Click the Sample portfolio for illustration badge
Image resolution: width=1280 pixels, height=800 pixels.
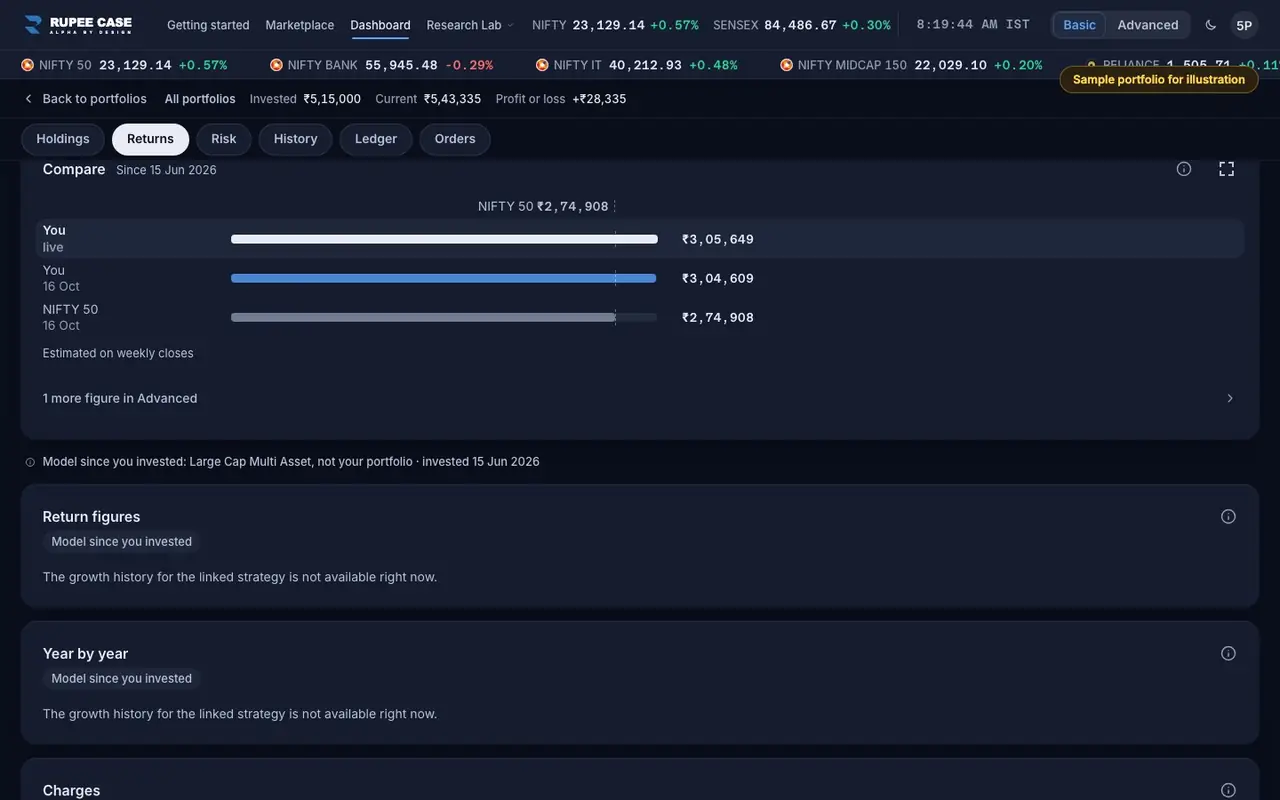pos(1159,80)
